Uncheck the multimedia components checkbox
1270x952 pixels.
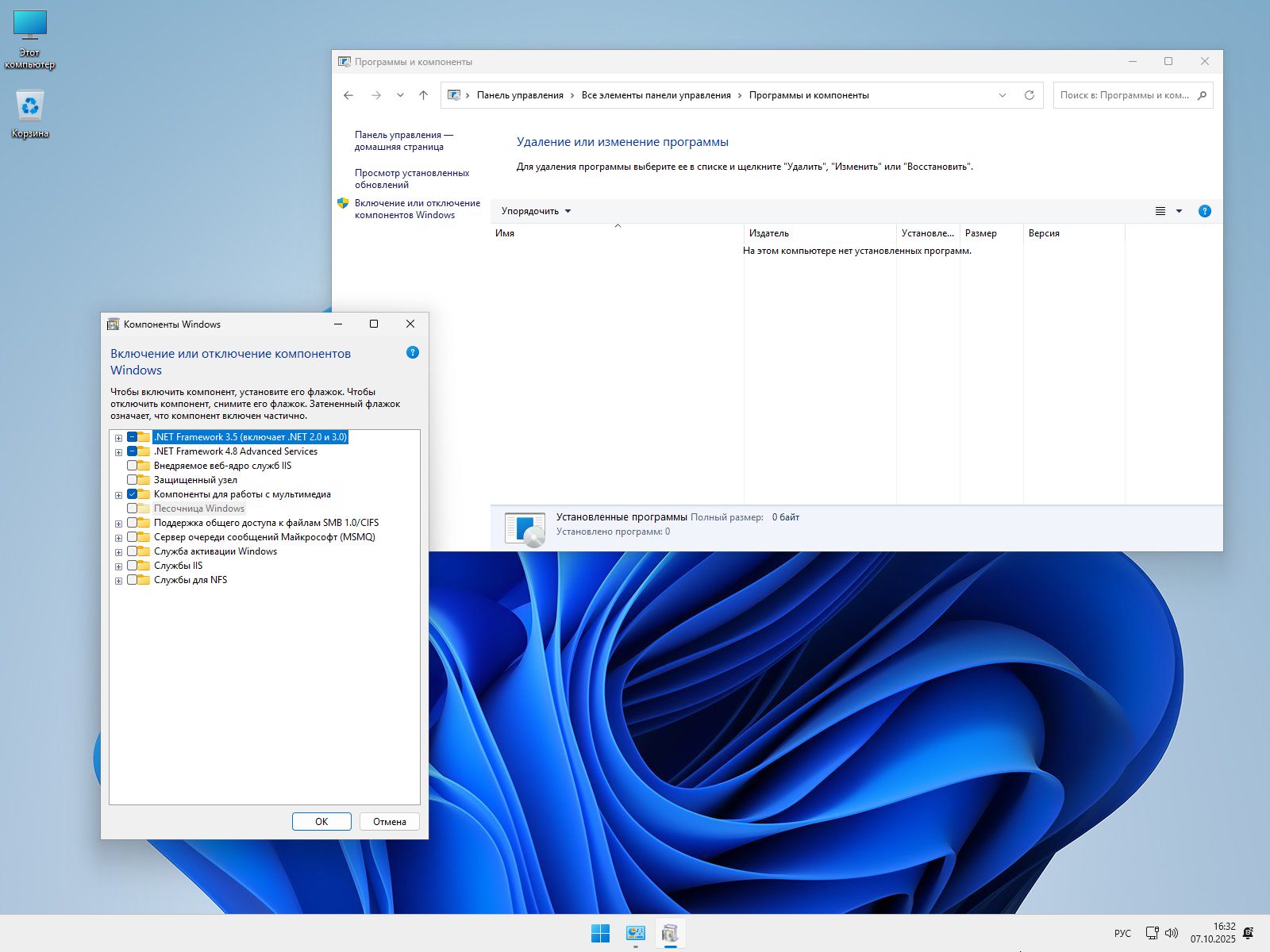coord(133,494)
